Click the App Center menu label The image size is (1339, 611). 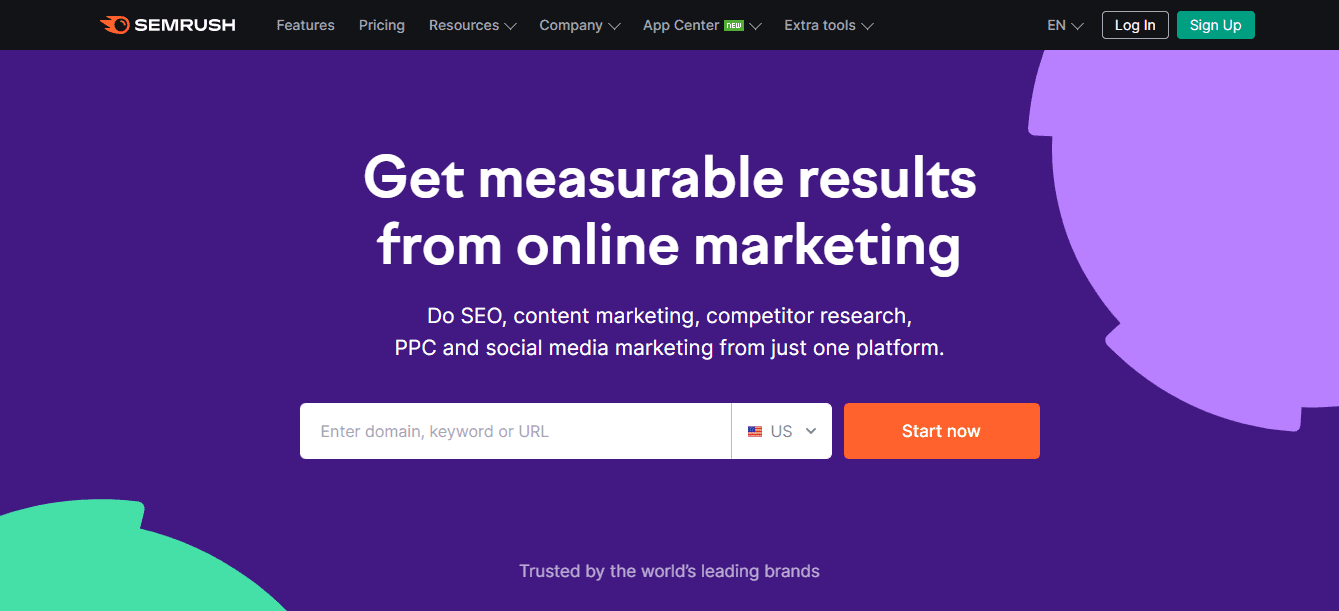click(x=680, y=25)
